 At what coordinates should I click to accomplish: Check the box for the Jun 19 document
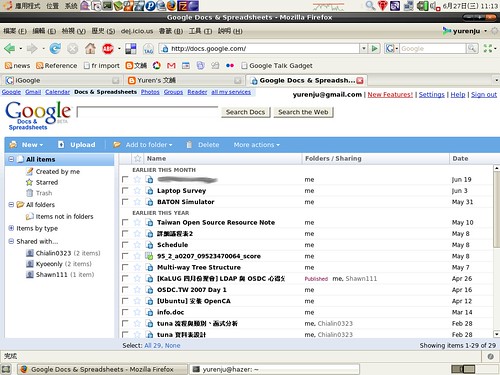[x=125, y=179]
